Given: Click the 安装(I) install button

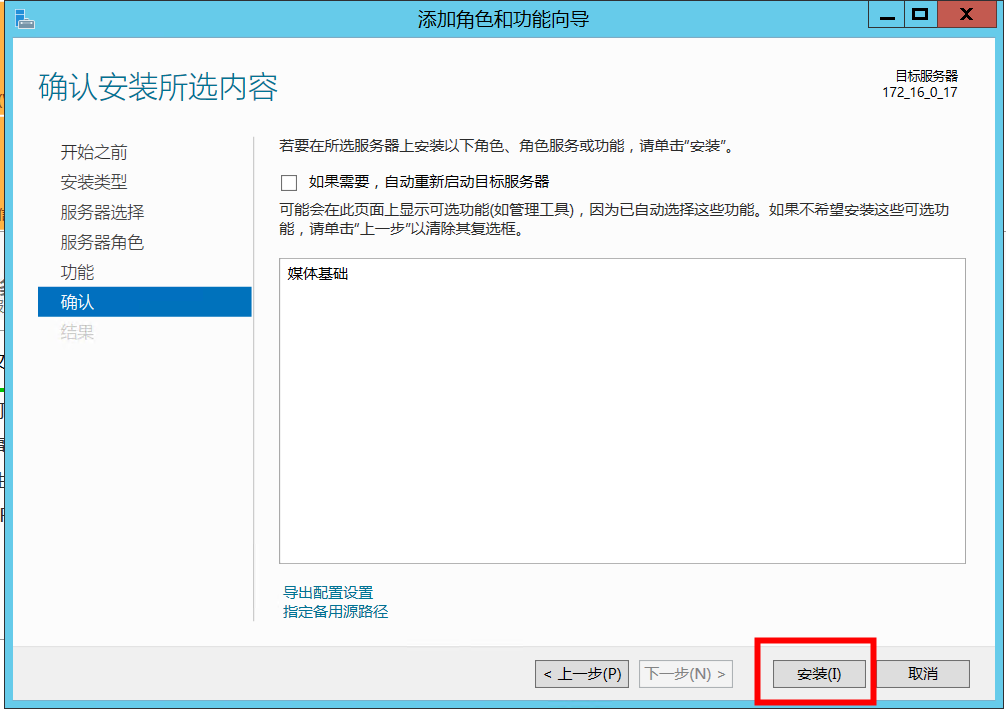Looking at the screenshot, I should (x=819, y=674).
